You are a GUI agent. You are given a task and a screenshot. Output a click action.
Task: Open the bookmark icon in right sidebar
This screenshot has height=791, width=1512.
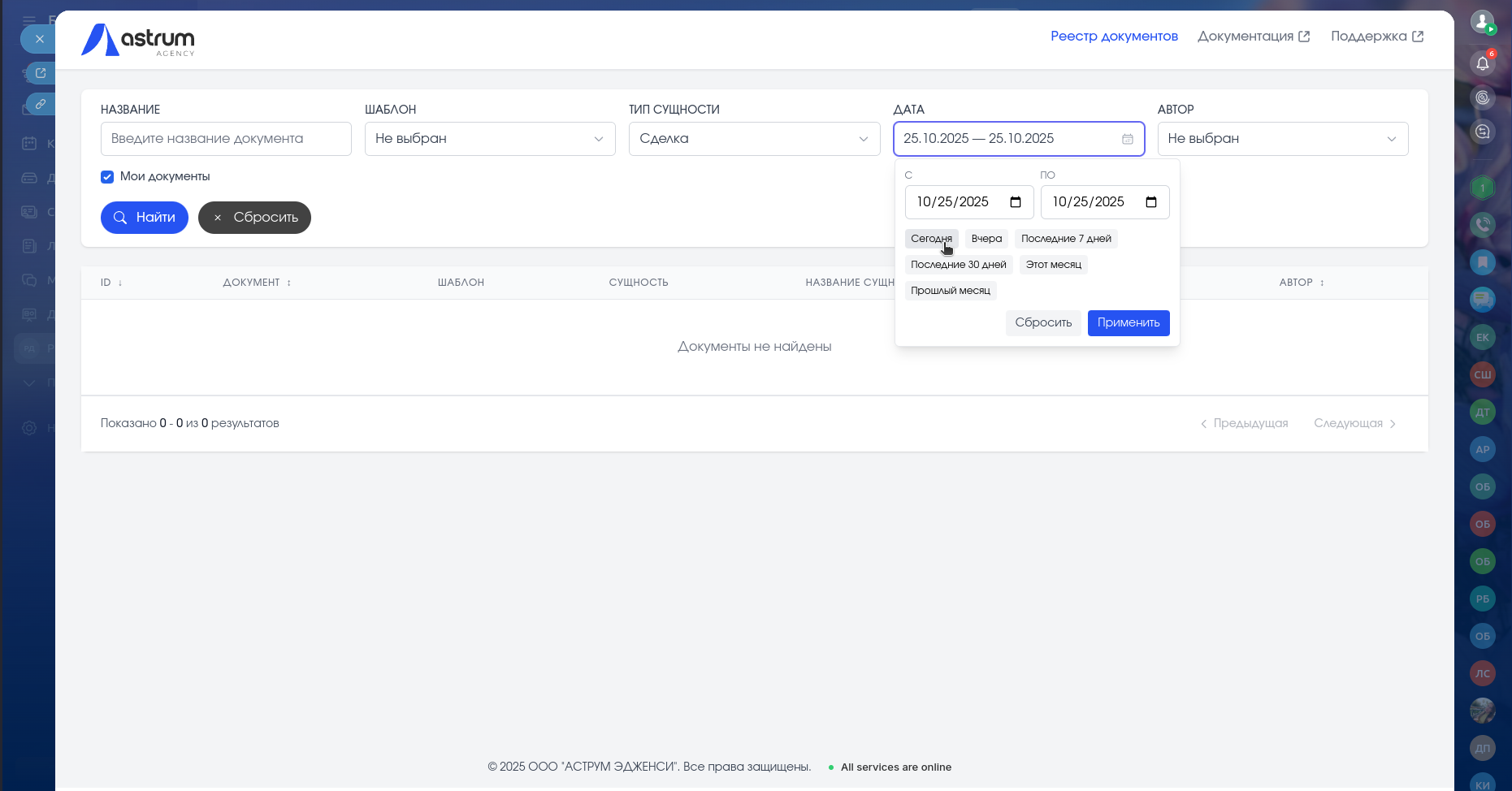pos(1482,262)
